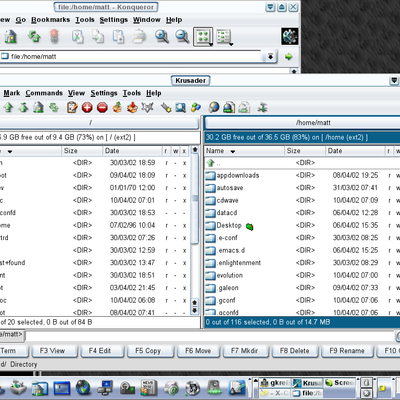
Task: Click the copy icon in Konqueror toolbar
Action: 98,37
